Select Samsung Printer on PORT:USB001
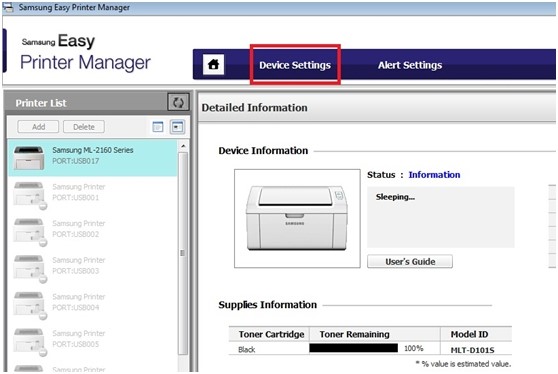This screenshot has height=374, width=558. pyautogui.click(x=93, y=194)
